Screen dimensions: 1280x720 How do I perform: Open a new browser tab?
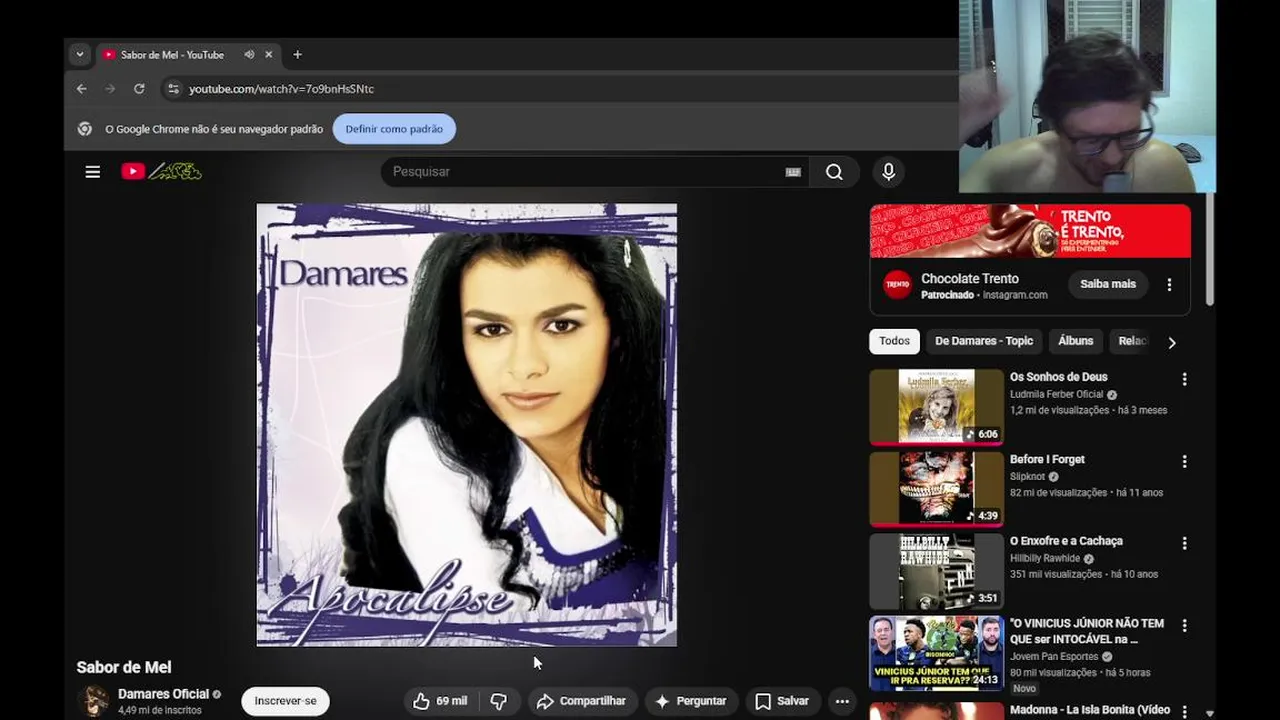click(297, 55)
